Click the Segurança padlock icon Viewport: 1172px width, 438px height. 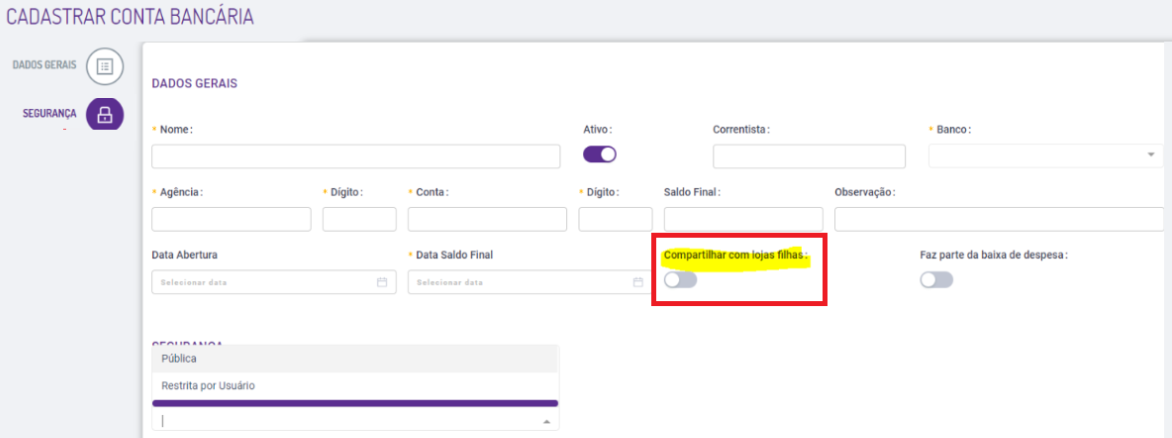click(104, 114)
